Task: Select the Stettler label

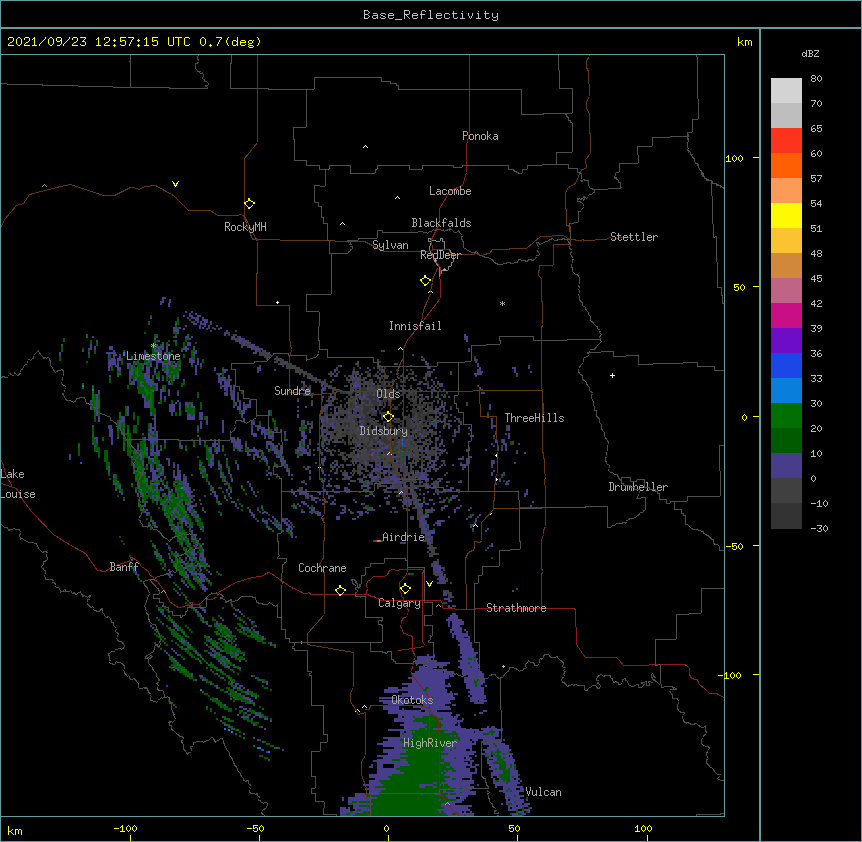Action: pos(634,237)
